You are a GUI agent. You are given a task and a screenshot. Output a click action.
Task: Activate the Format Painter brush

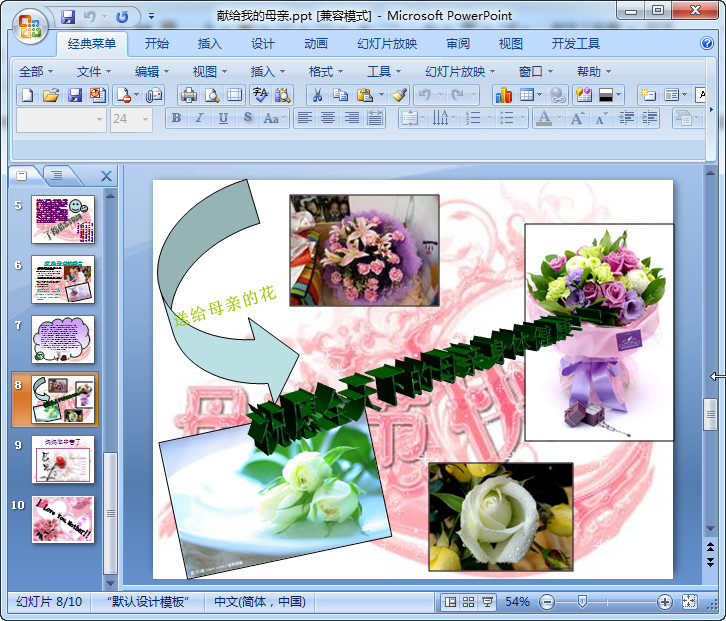[399, 95]
